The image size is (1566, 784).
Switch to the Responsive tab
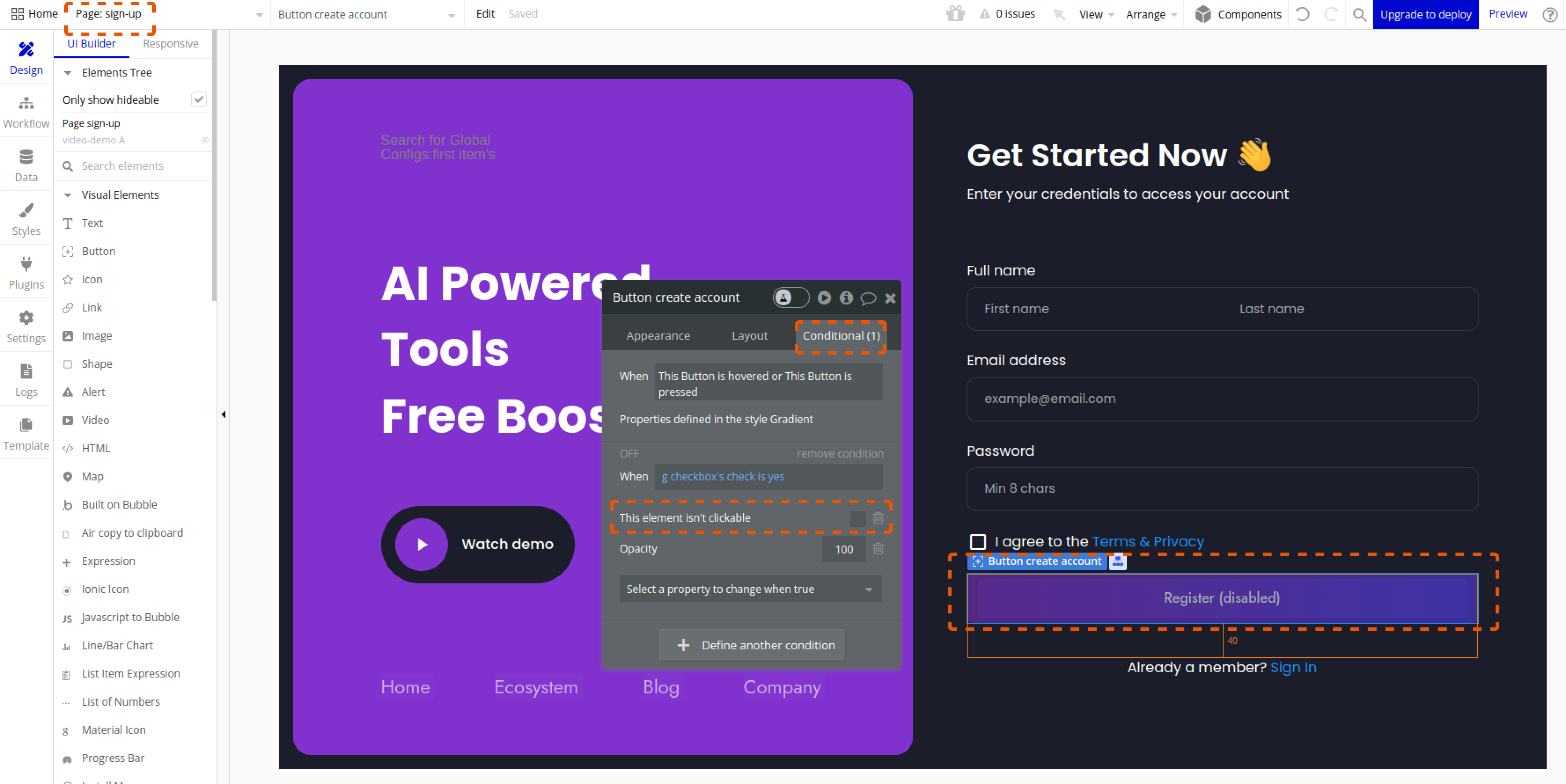tap(170, 44)
